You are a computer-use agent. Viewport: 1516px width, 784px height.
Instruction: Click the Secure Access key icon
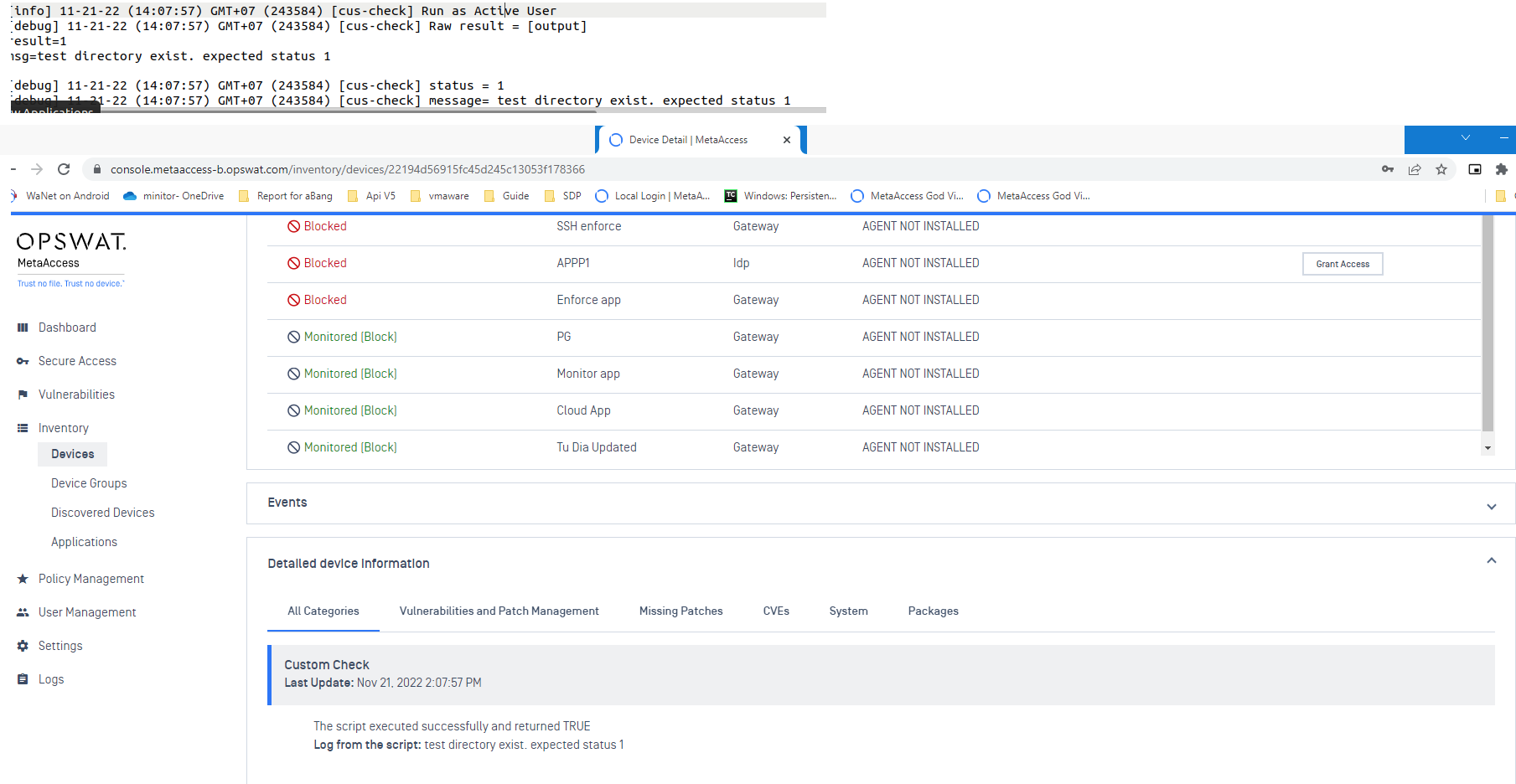tap(23, 361)
